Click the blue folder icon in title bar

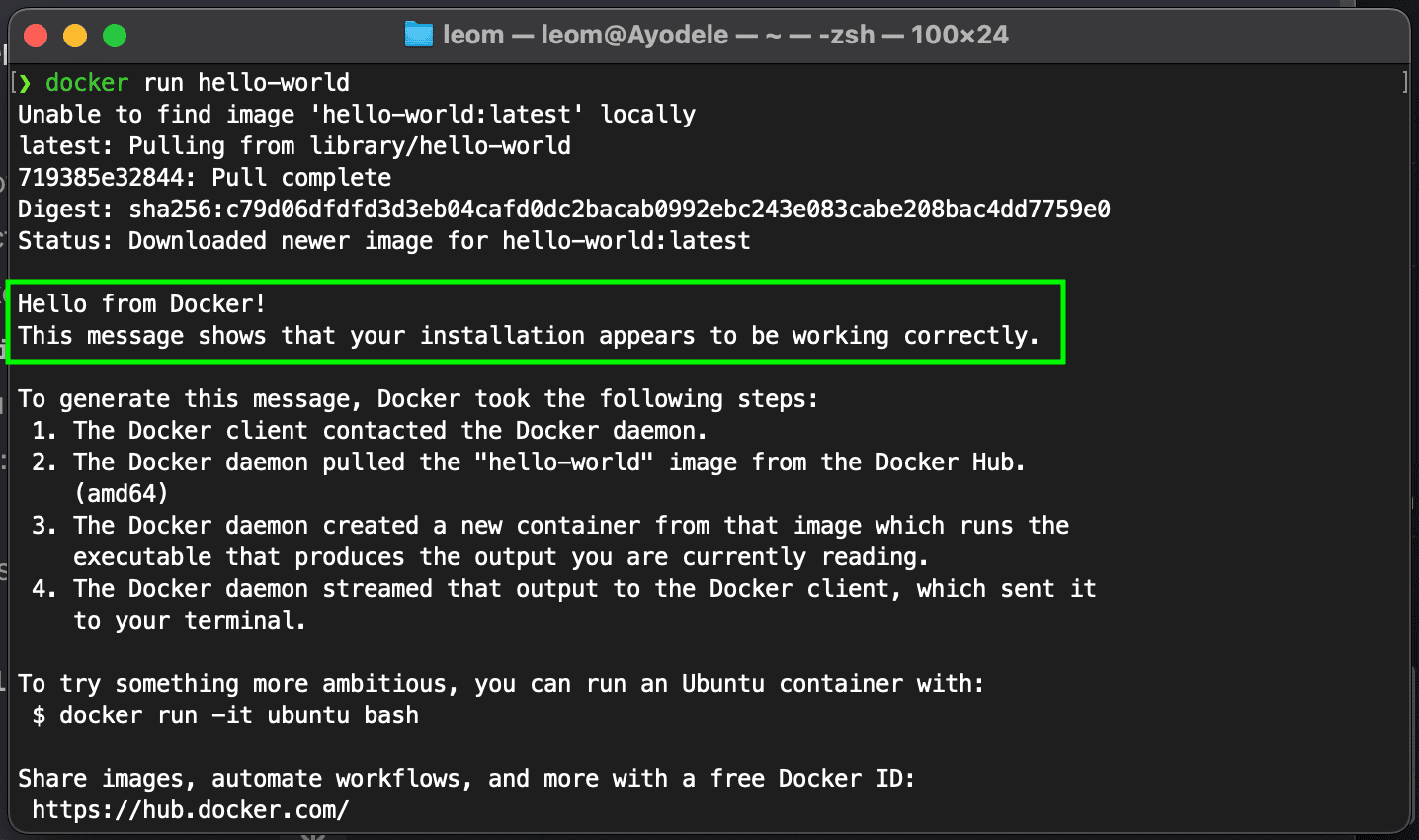click(x=419, y=35)
